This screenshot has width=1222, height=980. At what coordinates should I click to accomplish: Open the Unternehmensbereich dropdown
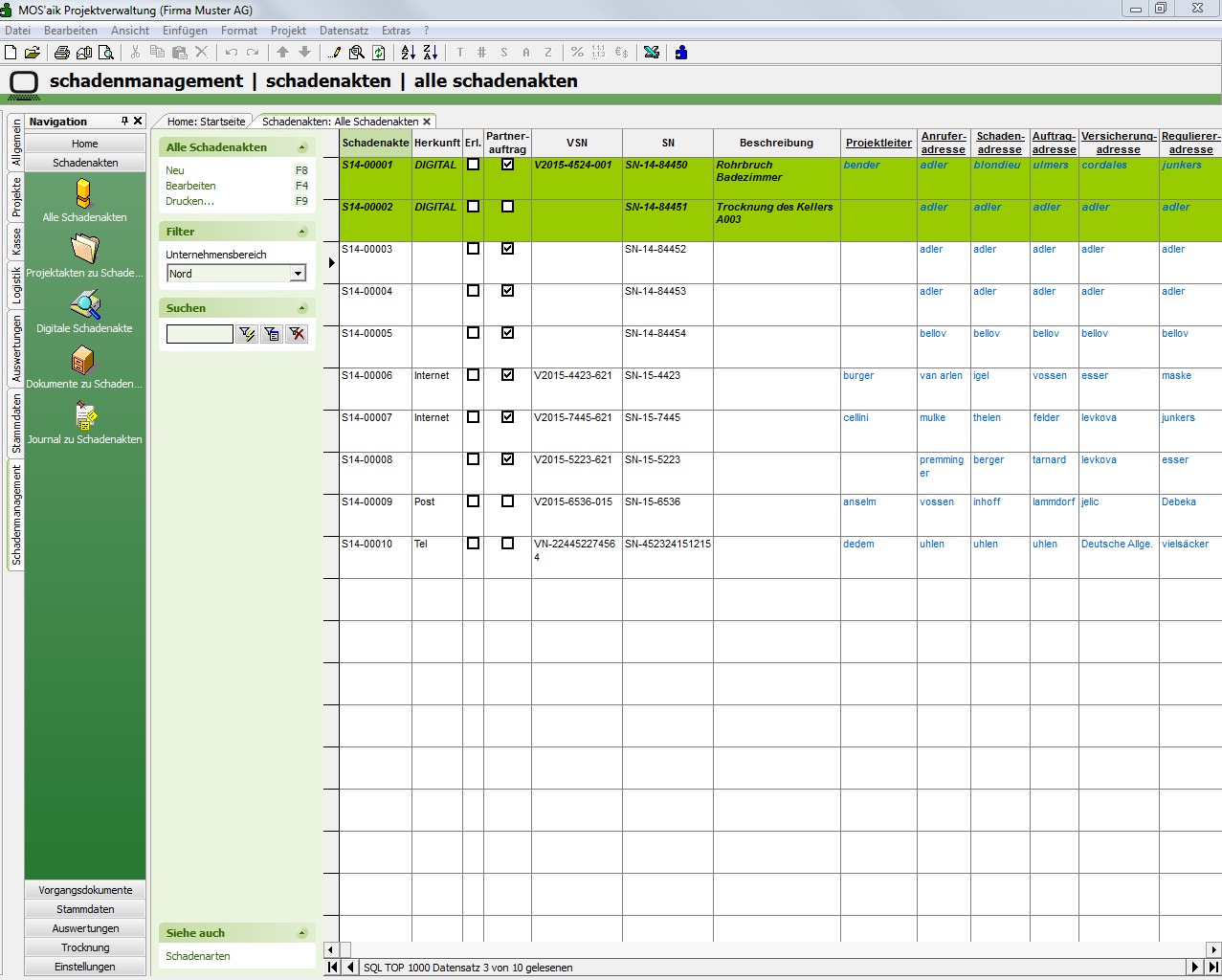coord(298,274)
